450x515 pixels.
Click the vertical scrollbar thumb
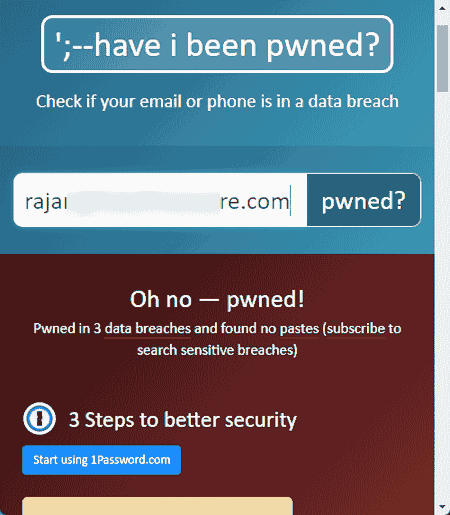443,58
